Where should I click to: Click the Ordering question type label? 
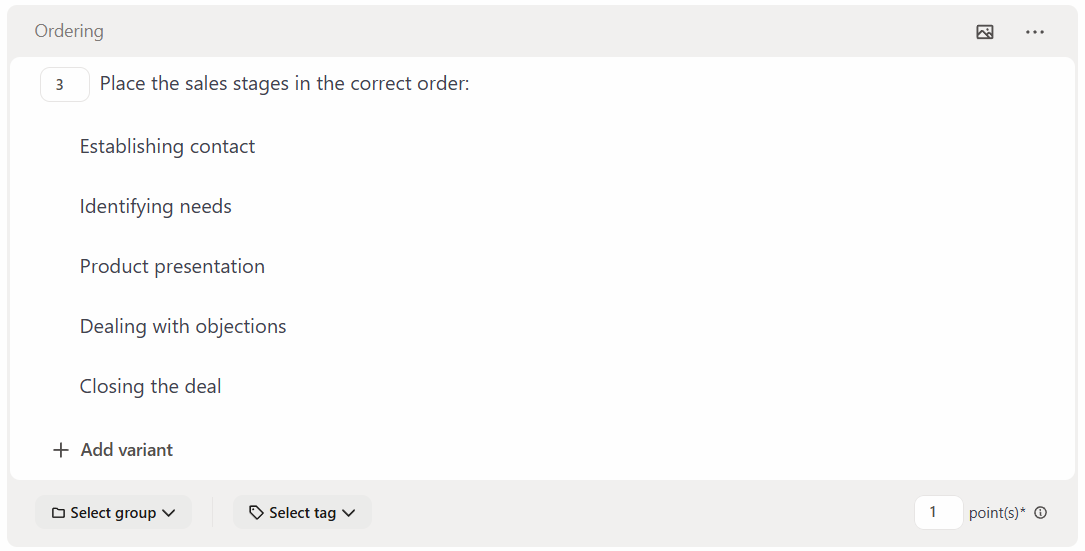(x=69, y=31)
